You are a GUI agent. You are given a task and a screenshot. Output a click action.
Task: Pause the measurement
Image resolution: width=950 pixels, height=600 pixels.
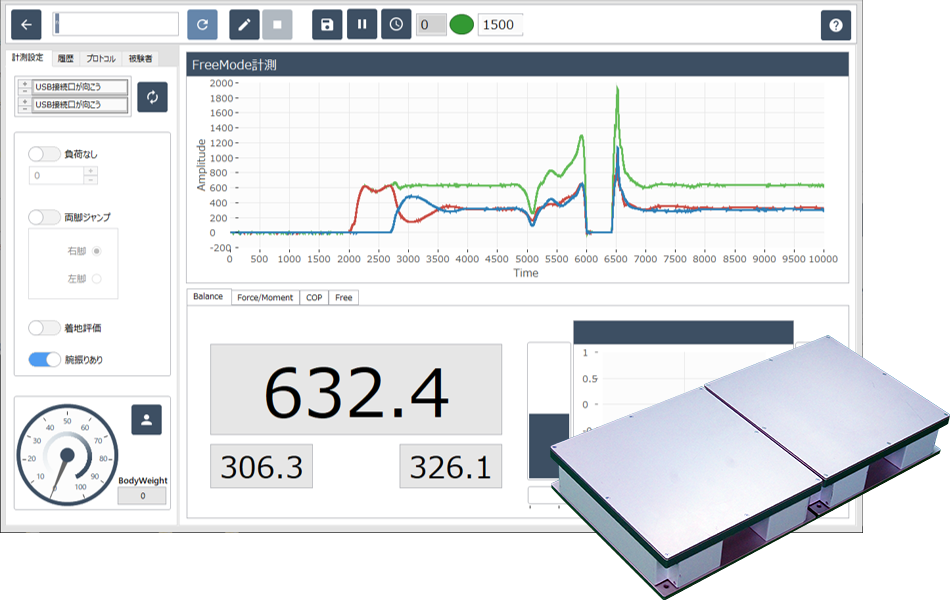tap(361, 24)
